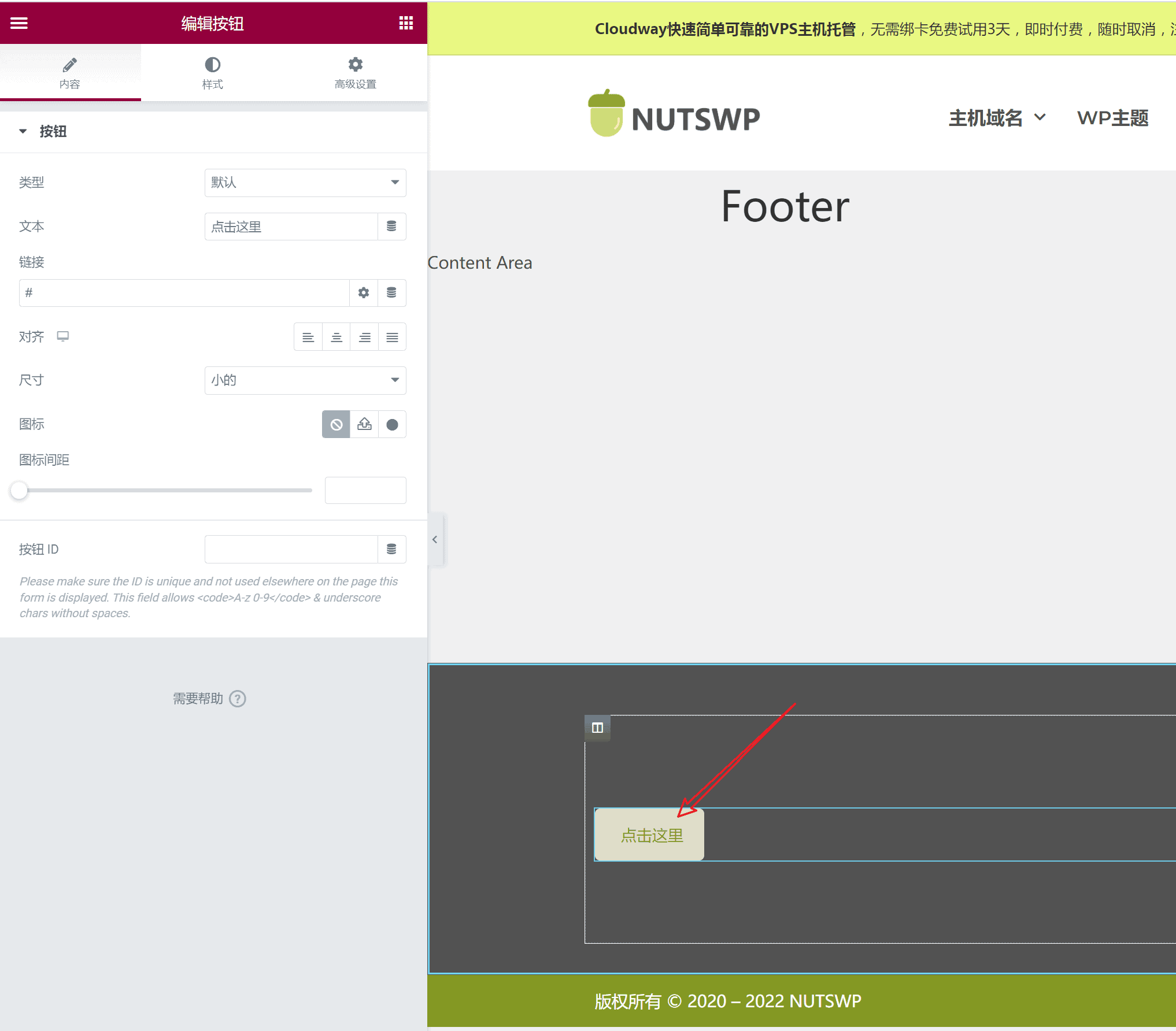Image resolution: width=1176 pixels, height=1031 pixels.
Task: Set button alignment to center
Action: [x=336, y=338]
